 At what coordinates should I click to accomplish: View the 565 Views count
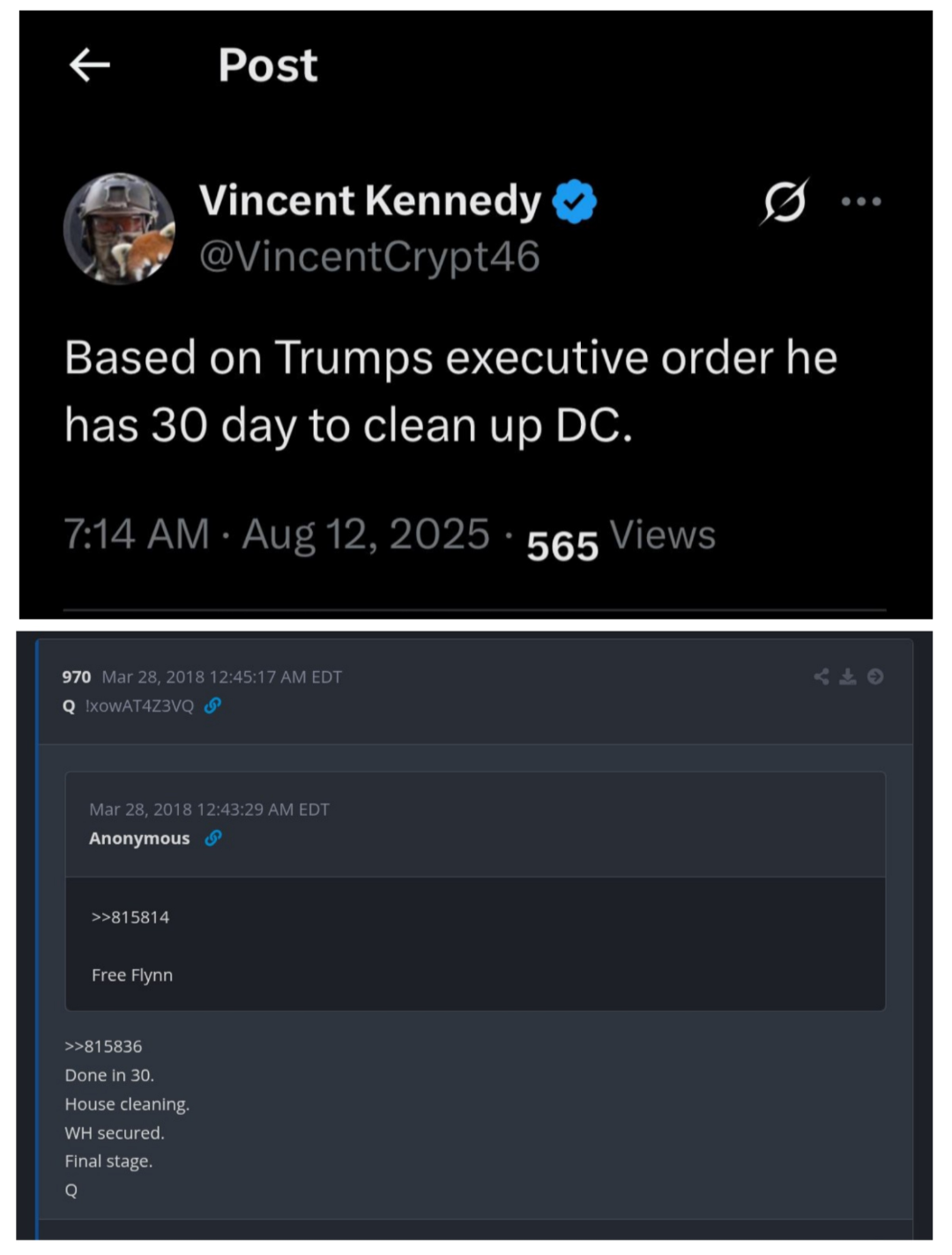pos(621,538)
